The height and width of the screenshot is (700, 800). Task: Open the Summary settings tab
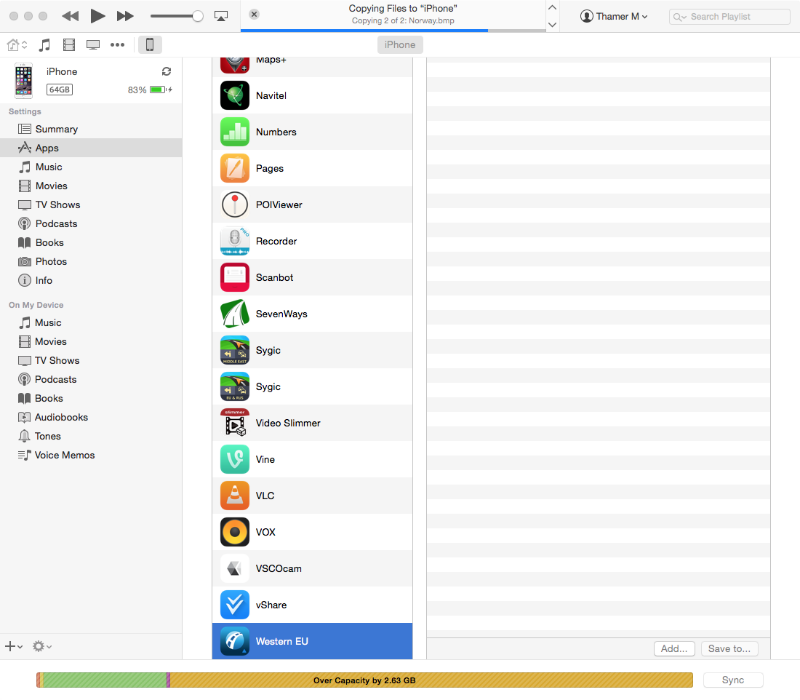91,129
